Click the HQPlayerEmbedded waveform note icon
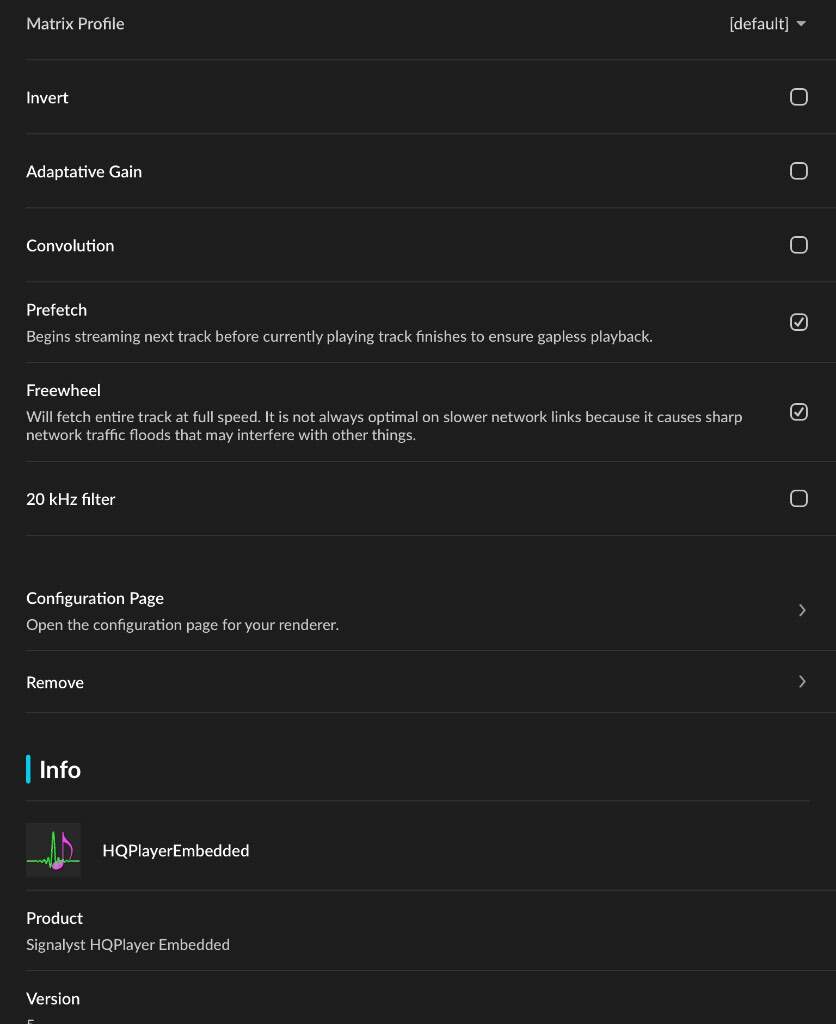This screenshot has height=1024, width=836. click(x=53, y=850)
